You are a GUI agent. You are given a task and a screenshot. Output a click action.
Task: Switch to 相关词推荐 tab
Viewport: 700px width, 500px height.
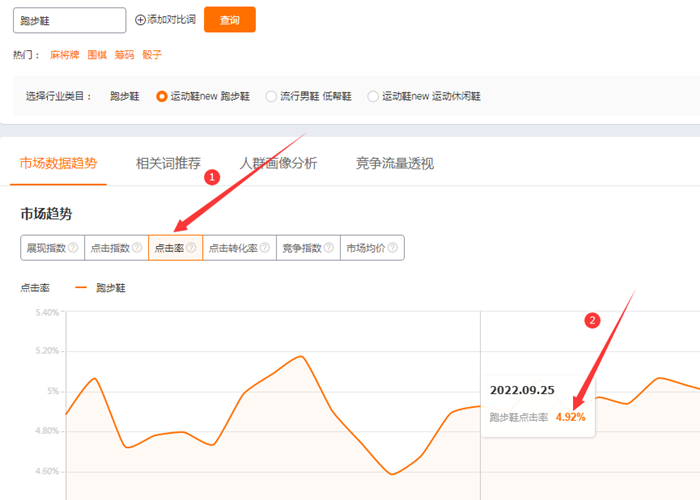168,163
